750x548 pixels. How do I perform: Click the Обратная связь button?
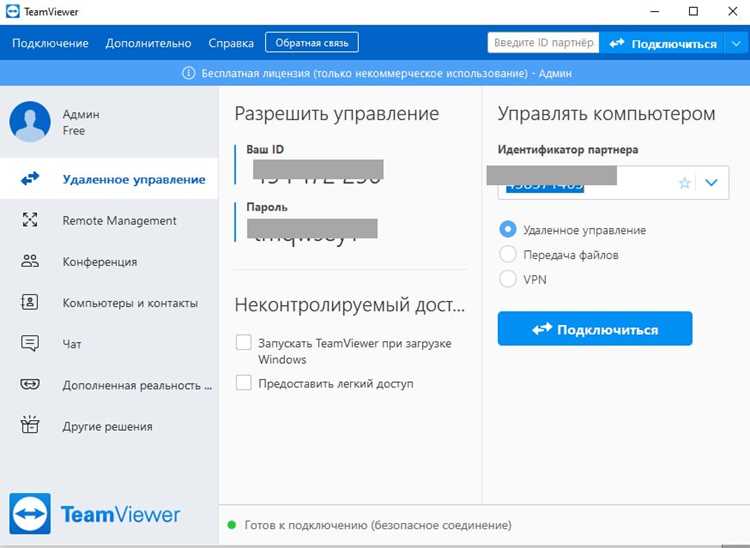click(x=312, y=43)
